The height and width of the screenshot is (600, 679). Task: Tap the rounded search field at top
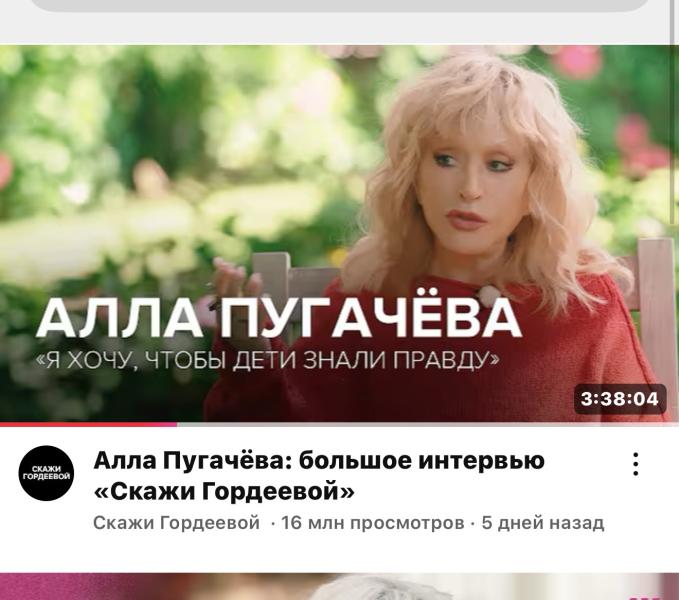pyautogui.click(x=340, y=4)
